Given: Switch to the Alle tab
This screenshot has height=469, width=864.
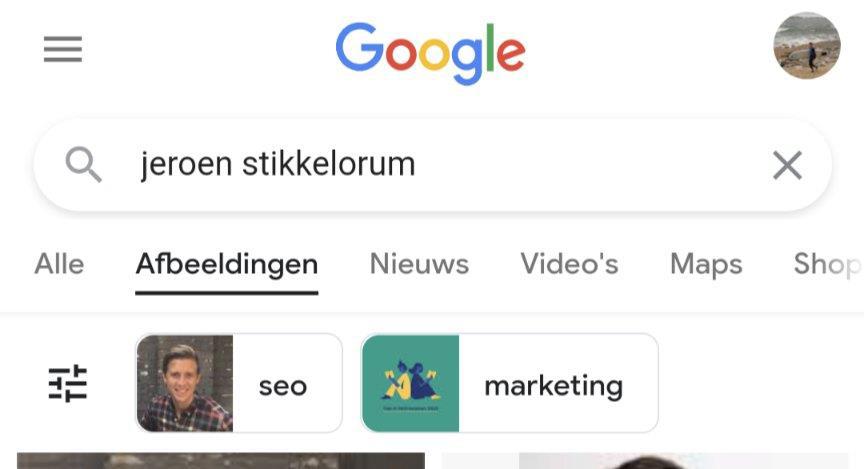Looking at the screenshot, I should (x=59, y=264).
